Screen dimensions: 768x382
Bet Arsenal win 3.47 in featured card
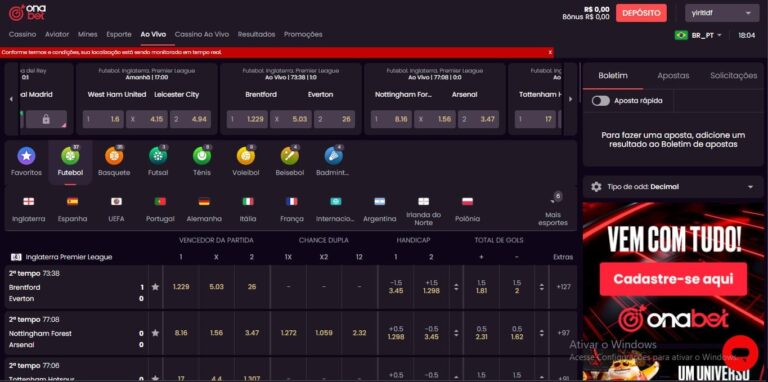point(479,119)
